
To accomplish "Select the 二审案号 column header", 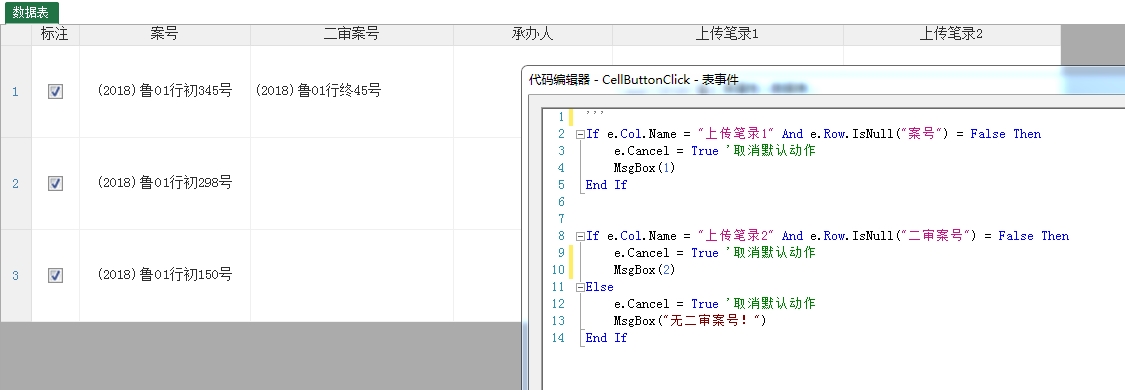I will click(x=352, y=34).
